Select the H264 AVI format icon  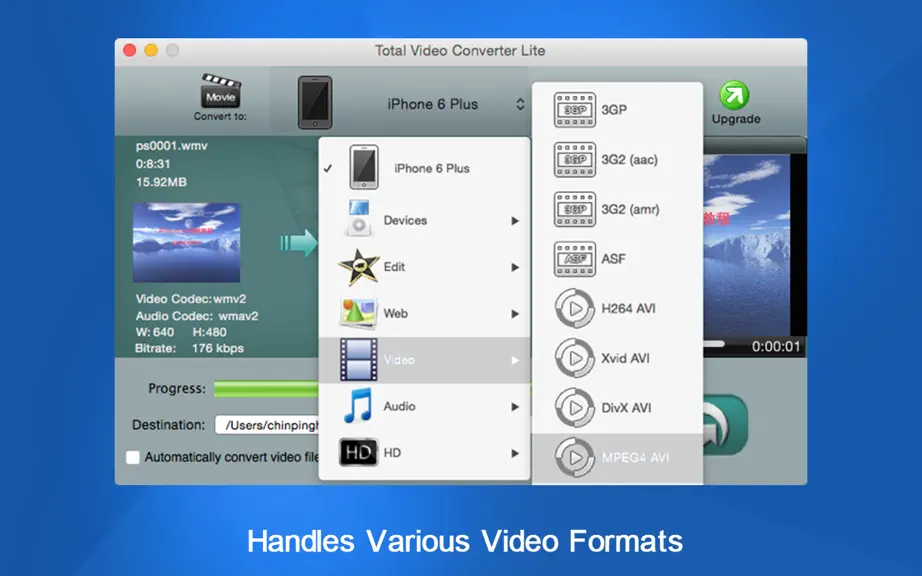point(574,309)
